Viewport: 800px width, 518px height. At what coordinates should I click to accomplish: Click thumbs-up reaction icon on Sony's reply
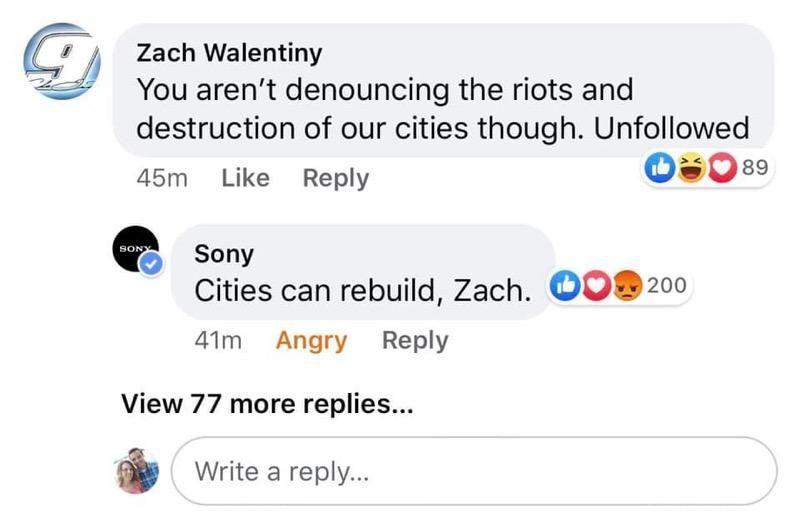(x=565, y=285)
